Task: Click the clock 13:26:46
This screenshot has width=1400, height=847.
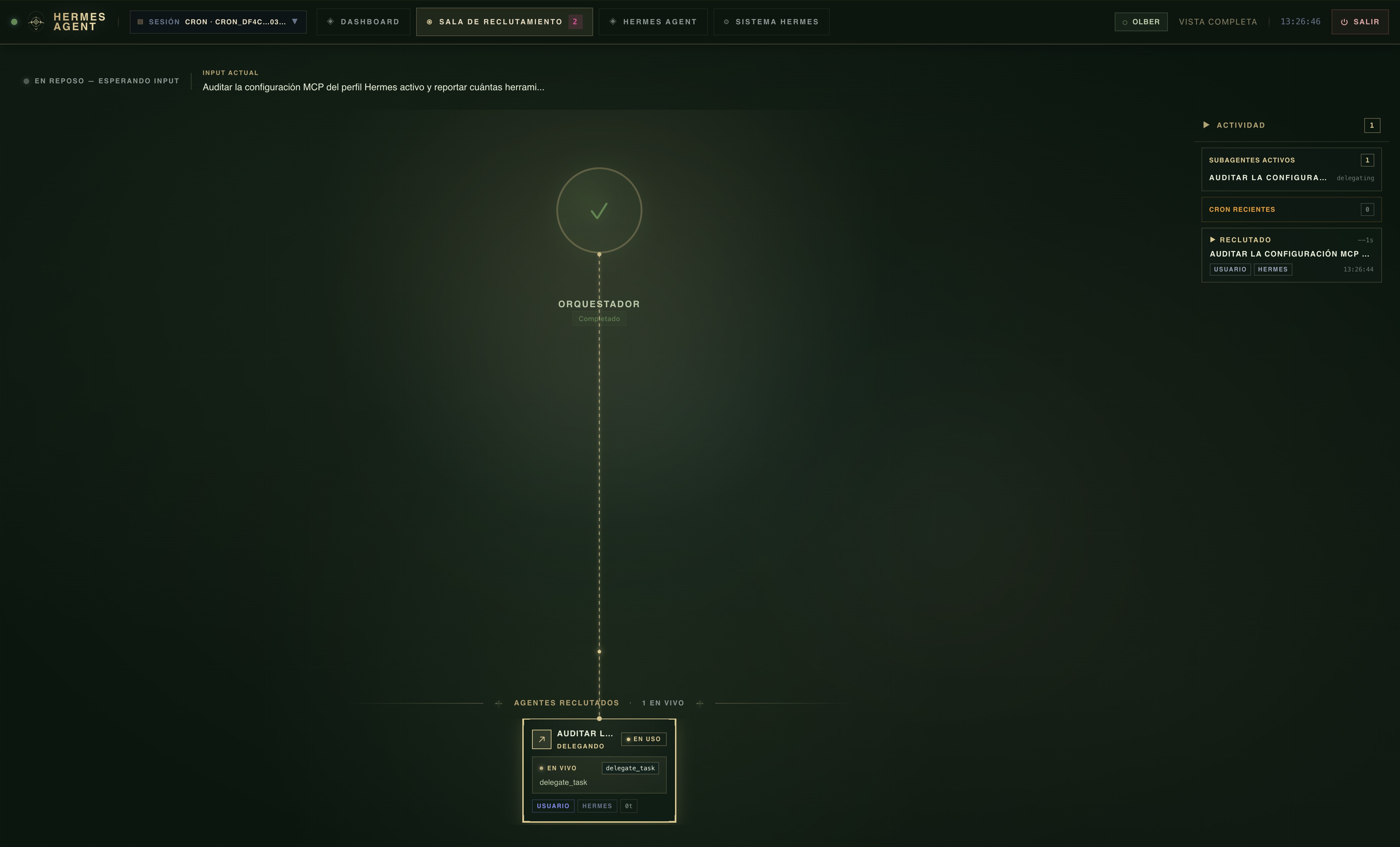Action: [1300, 22]
